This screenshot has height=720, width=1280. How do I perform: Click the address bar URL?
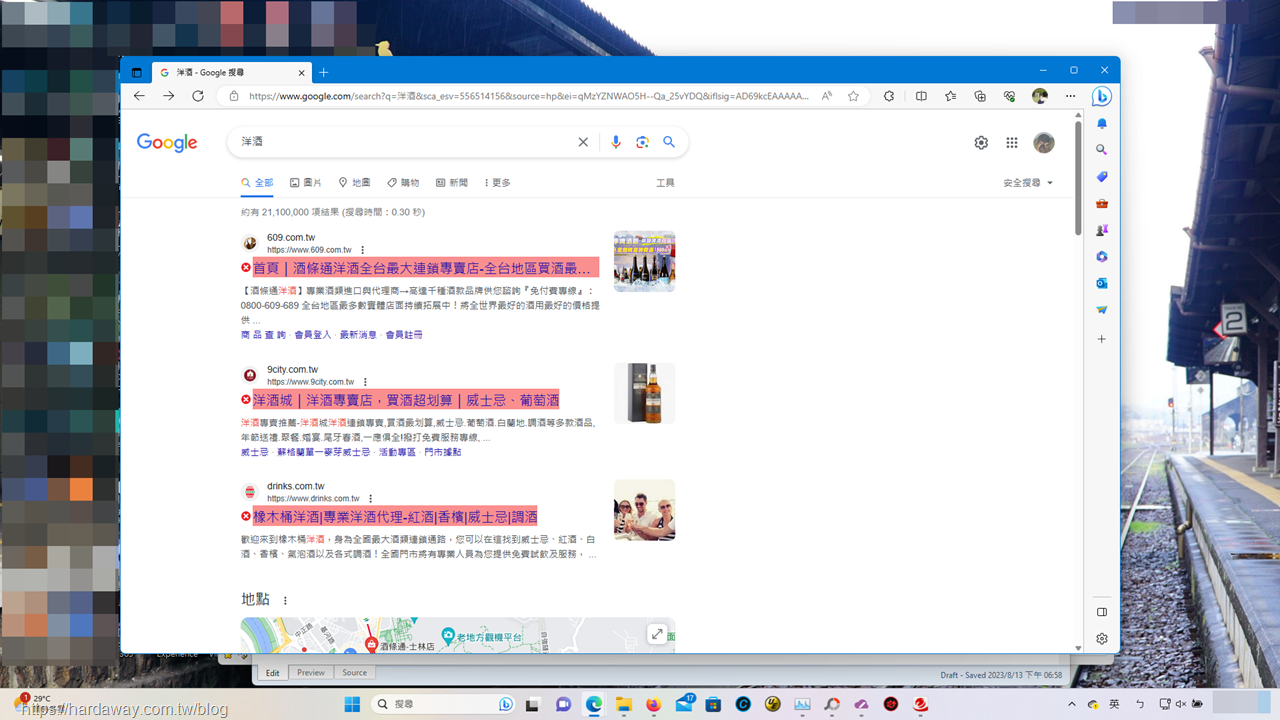530,96
